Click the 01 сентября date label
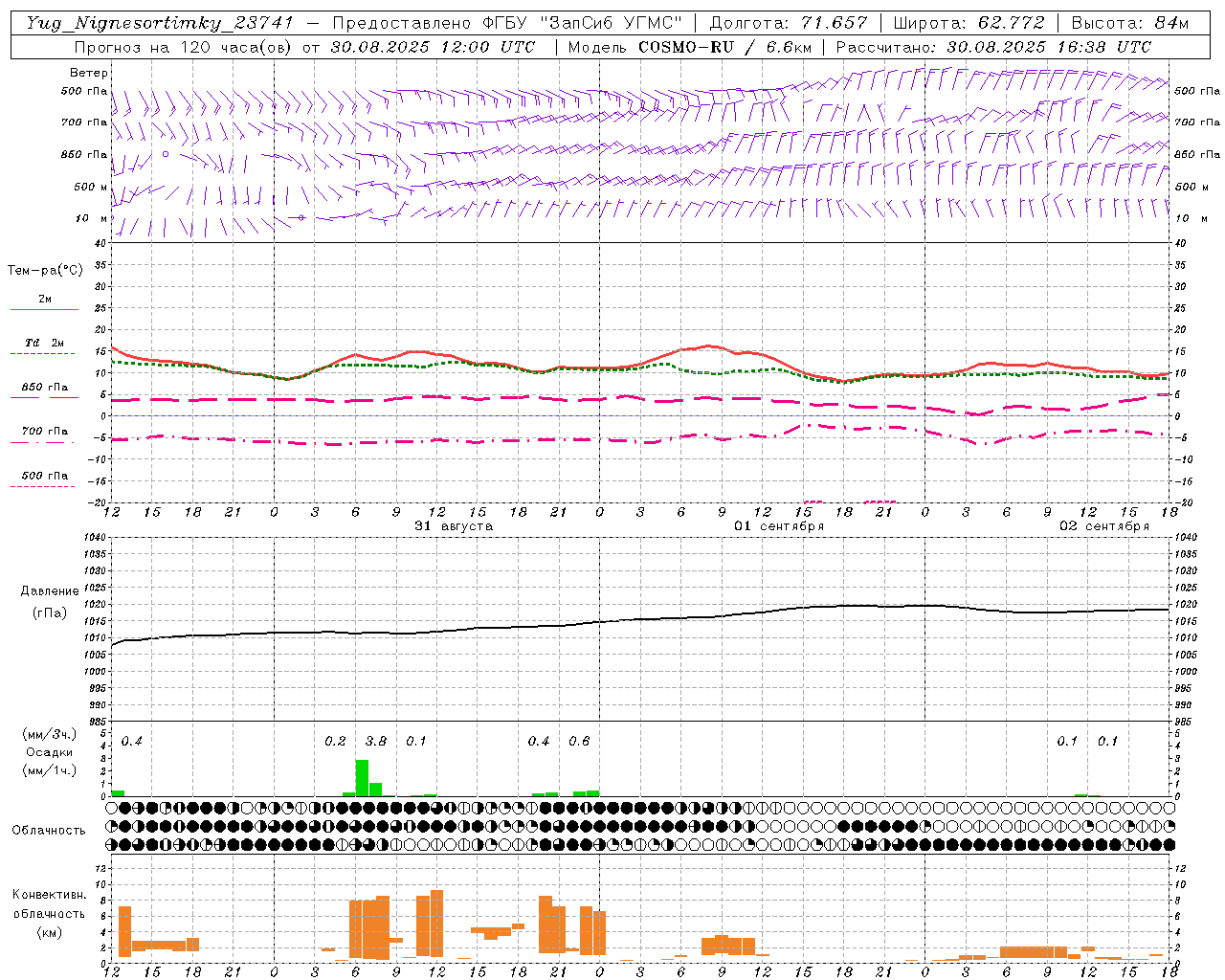This screenshot has height=980, width=1225. [x=779, y=526]
